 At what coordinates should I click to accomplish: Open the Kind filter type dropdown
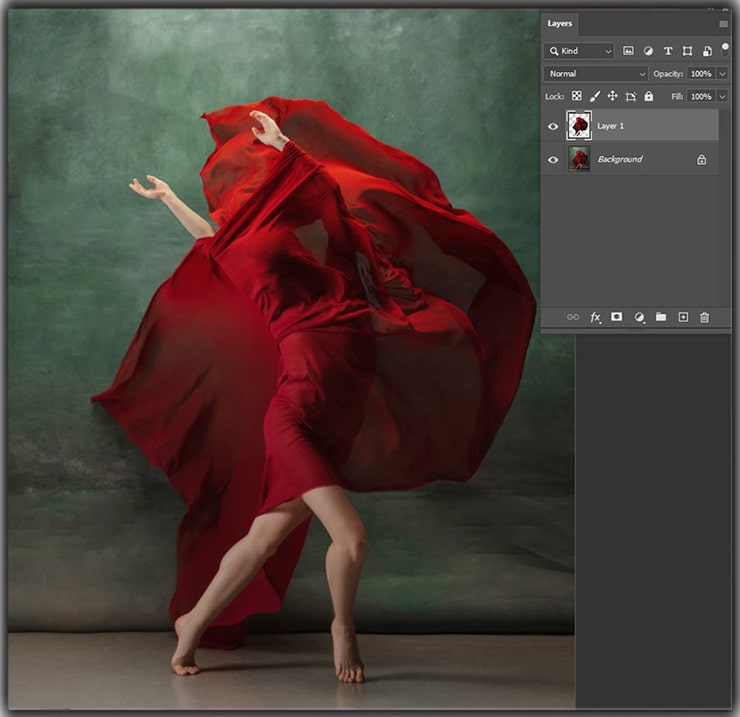pyautogui.click(x=579, y=51)
